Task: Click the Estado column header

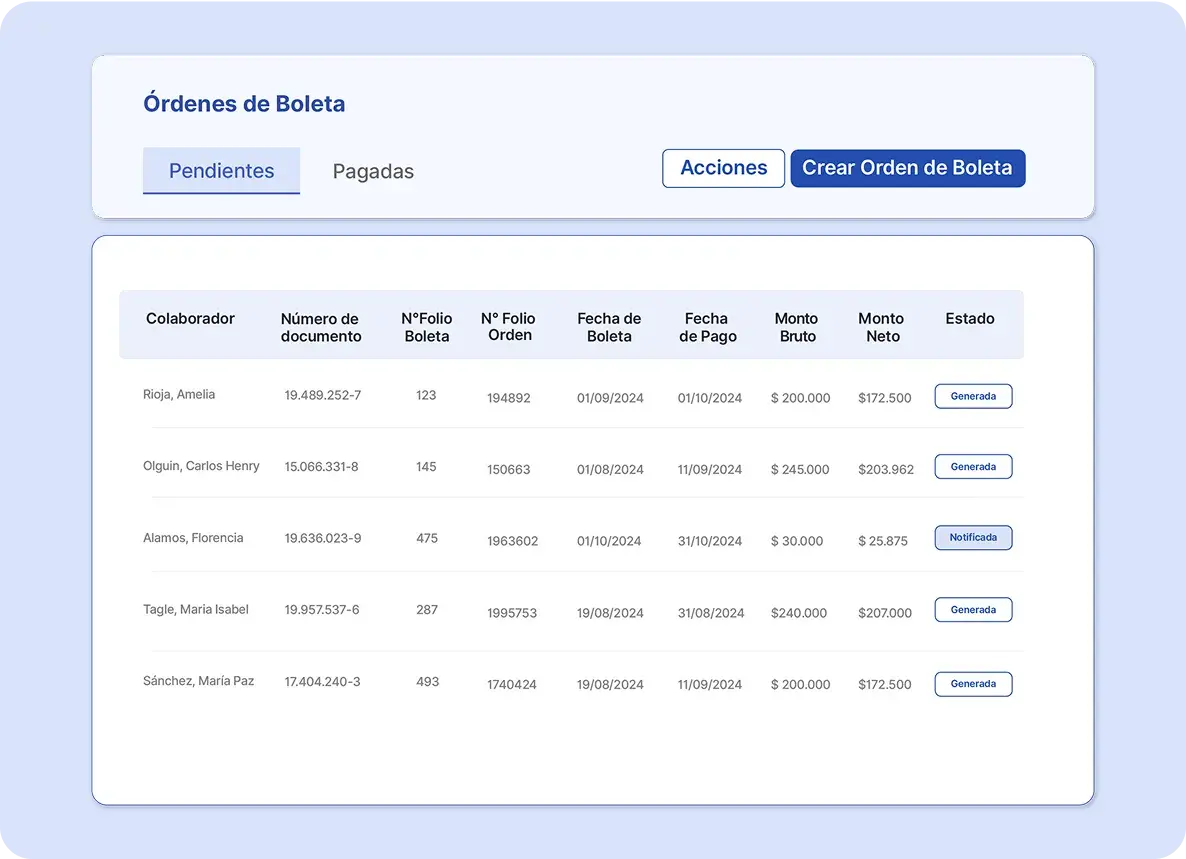Action: click(x=969, y=319)
